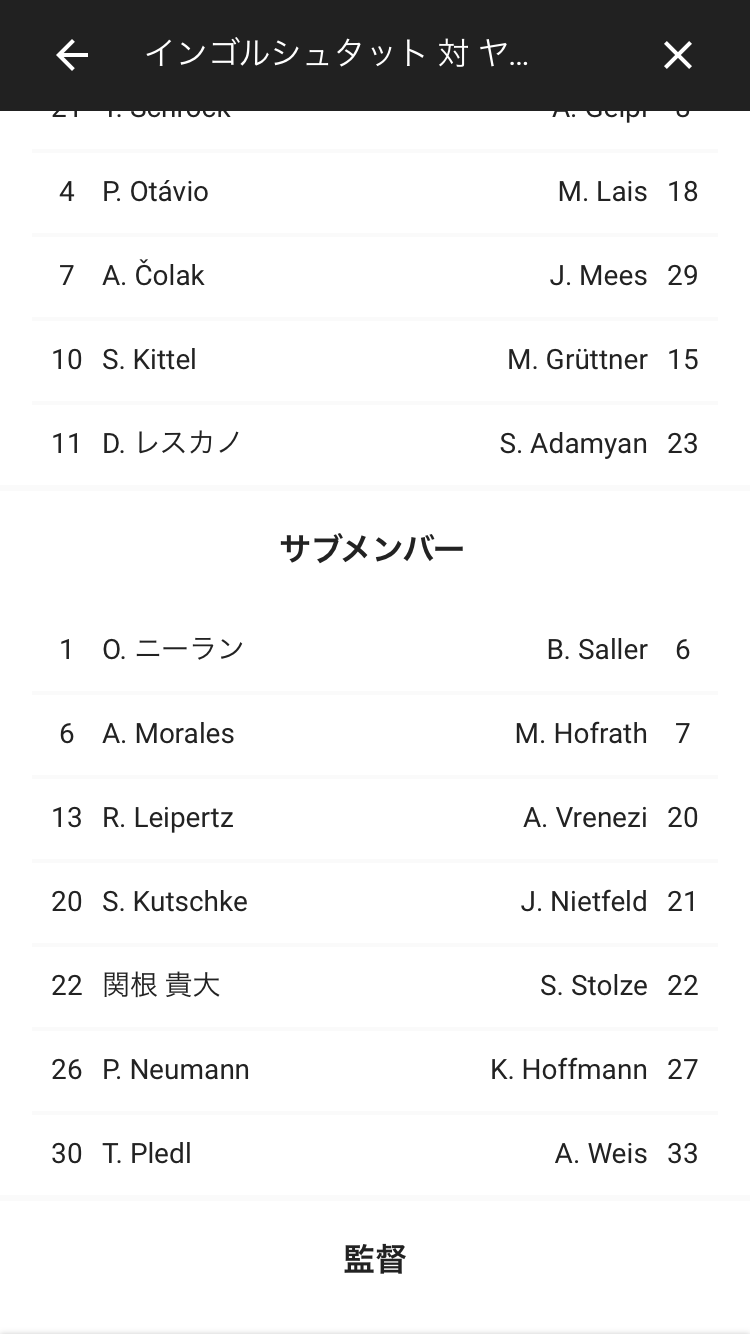Tap the match title インゴルシュタット 対

click(337, 54)
